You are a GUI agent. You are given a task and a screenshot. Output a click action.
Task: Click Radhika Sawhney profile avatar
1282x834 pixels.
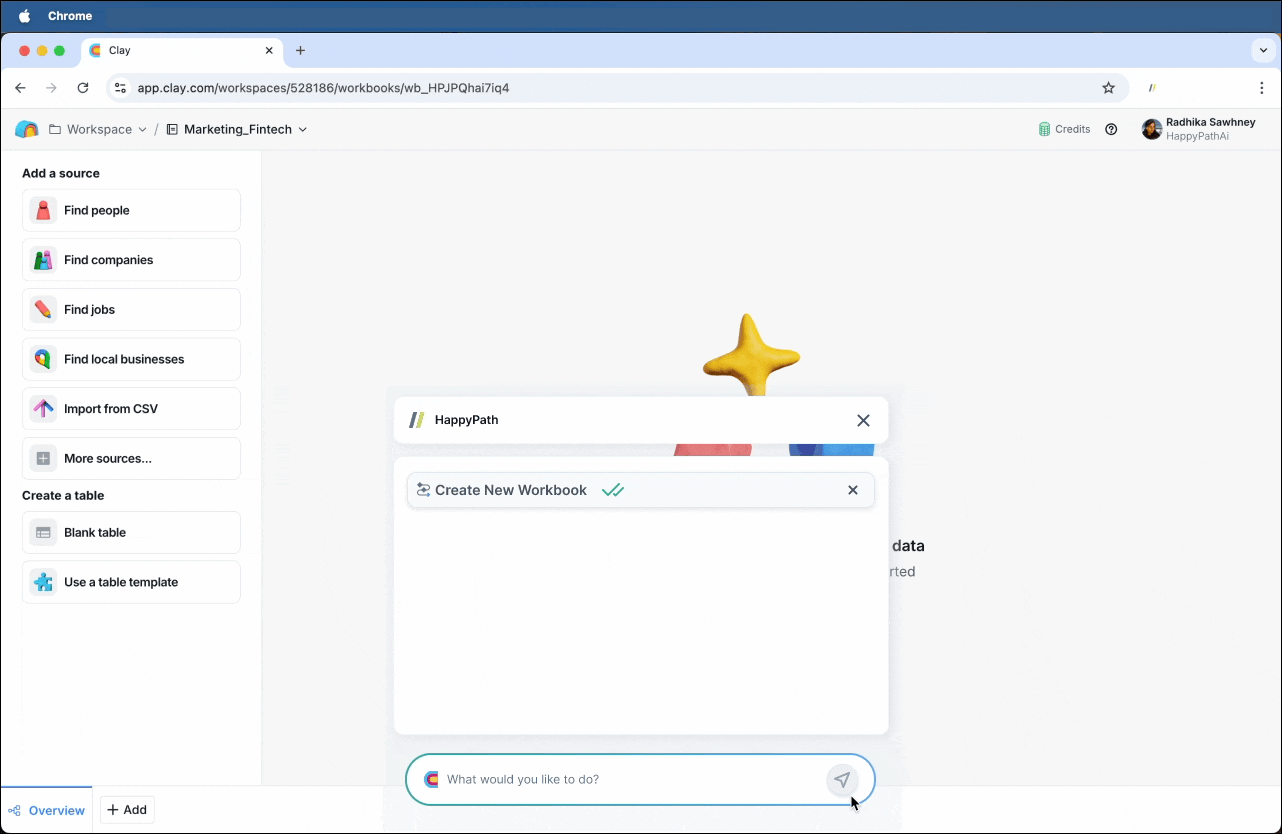pos(1152,129)
